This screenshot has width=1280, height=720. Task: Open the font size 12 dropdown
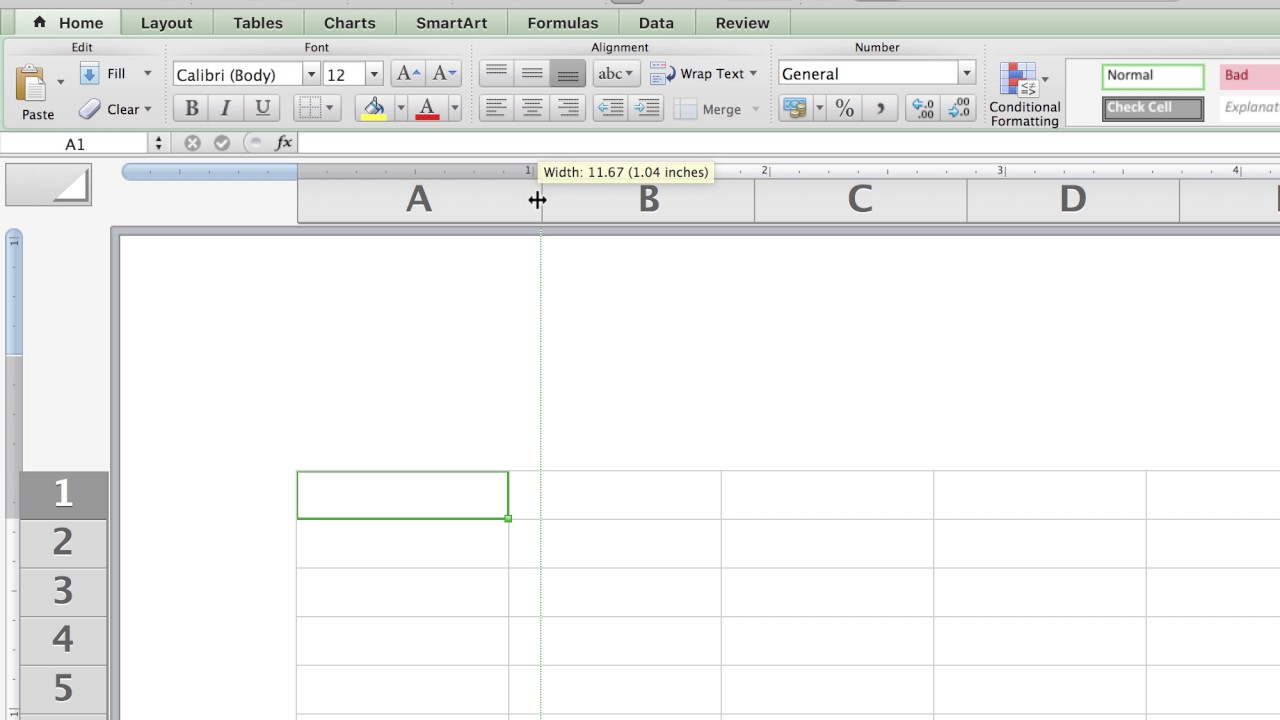[374, 74]
